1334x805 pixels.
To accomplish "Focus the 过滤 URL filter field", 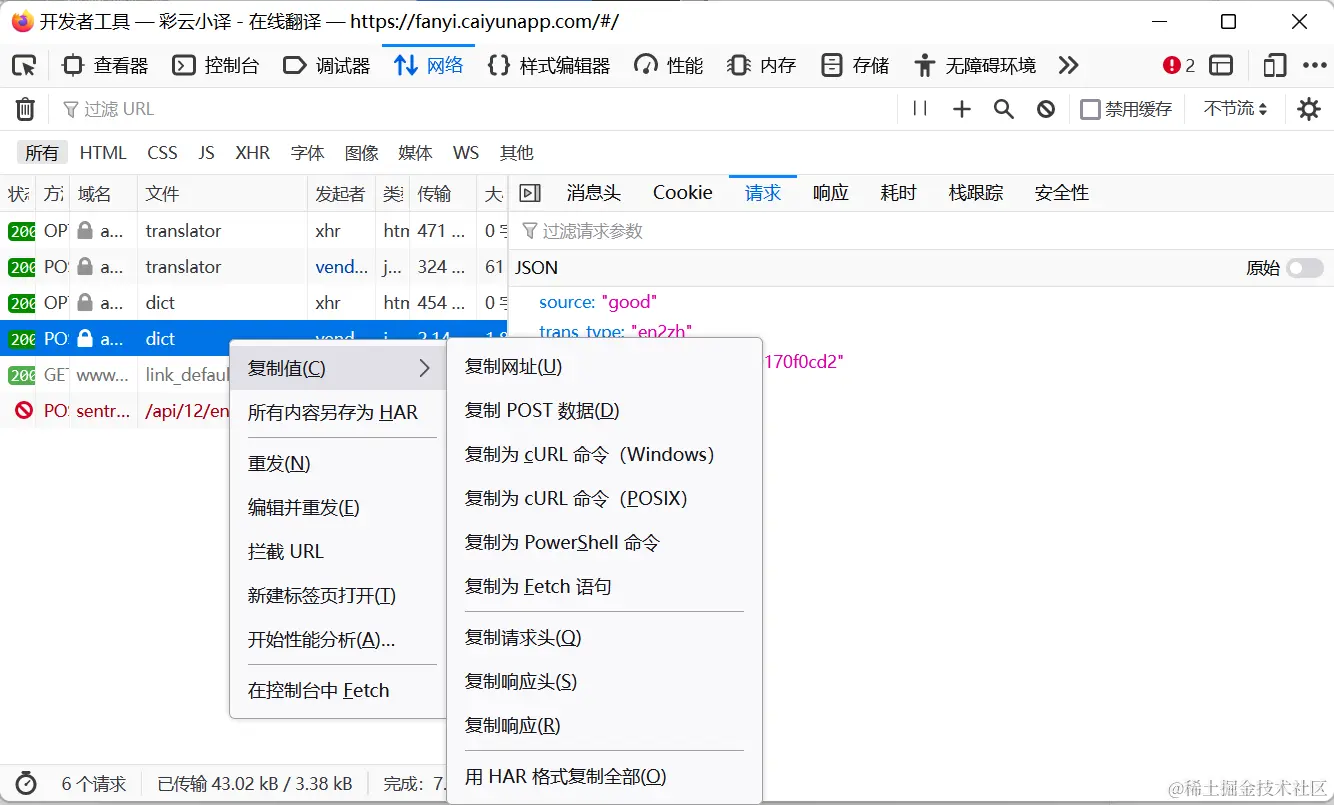I will (x=475, y=109).
